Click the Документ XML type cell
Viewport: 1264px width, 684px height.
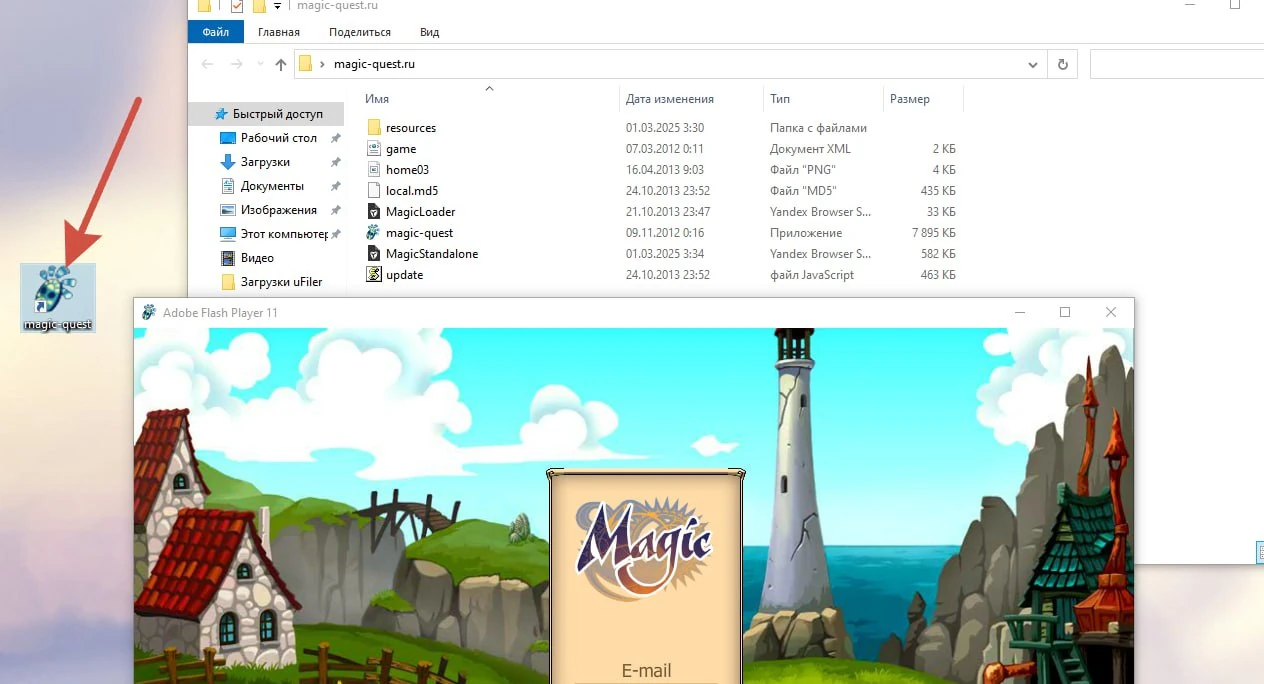pyautogui.click(x=810, y=149)
